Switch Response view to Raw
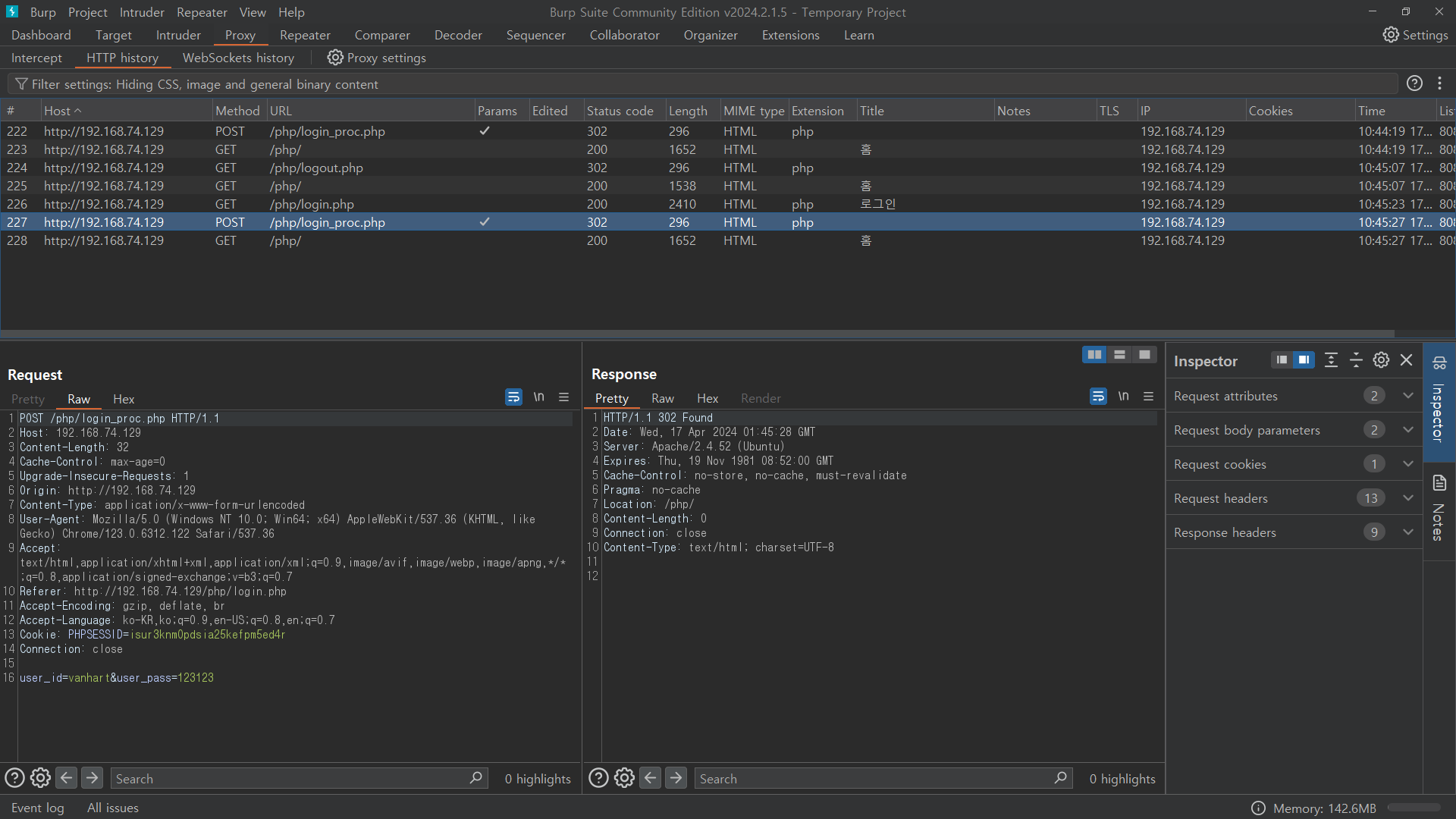Viewport: 1456px width, 819px height. coord(663,398)
